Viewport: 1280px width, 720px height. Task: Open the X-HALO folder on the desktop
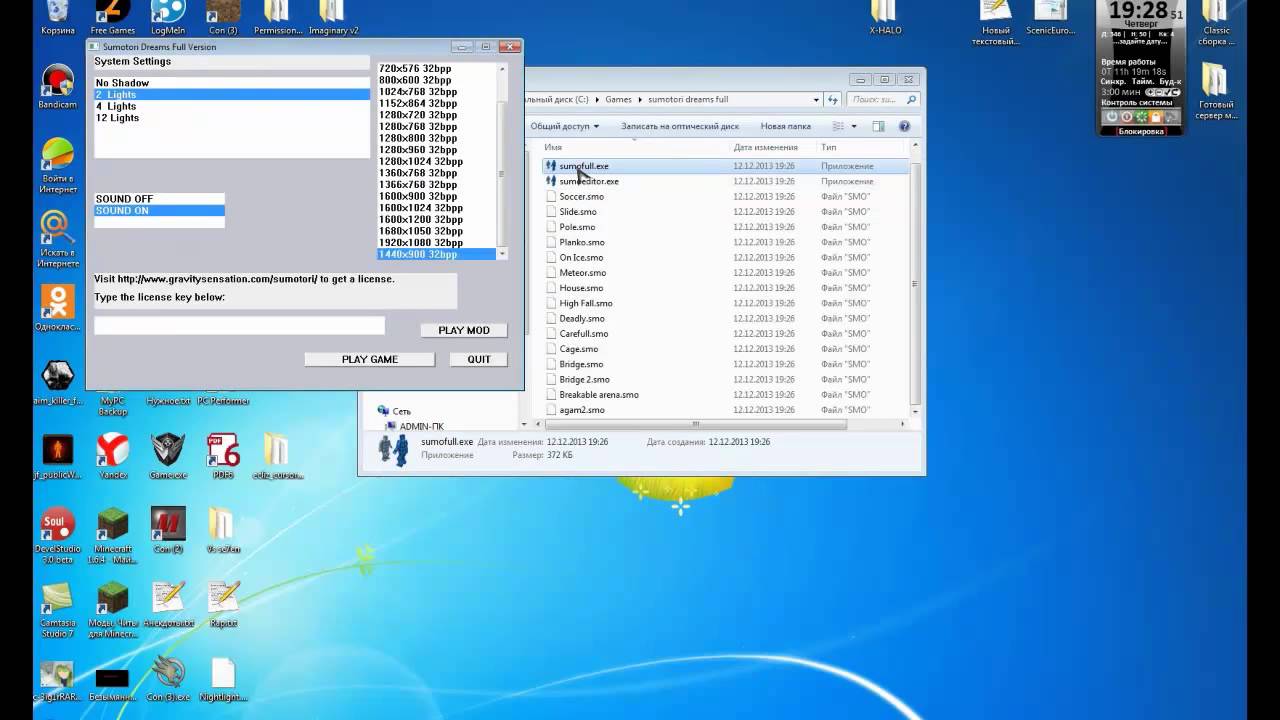pyautogui.click(x=885, y=18)
